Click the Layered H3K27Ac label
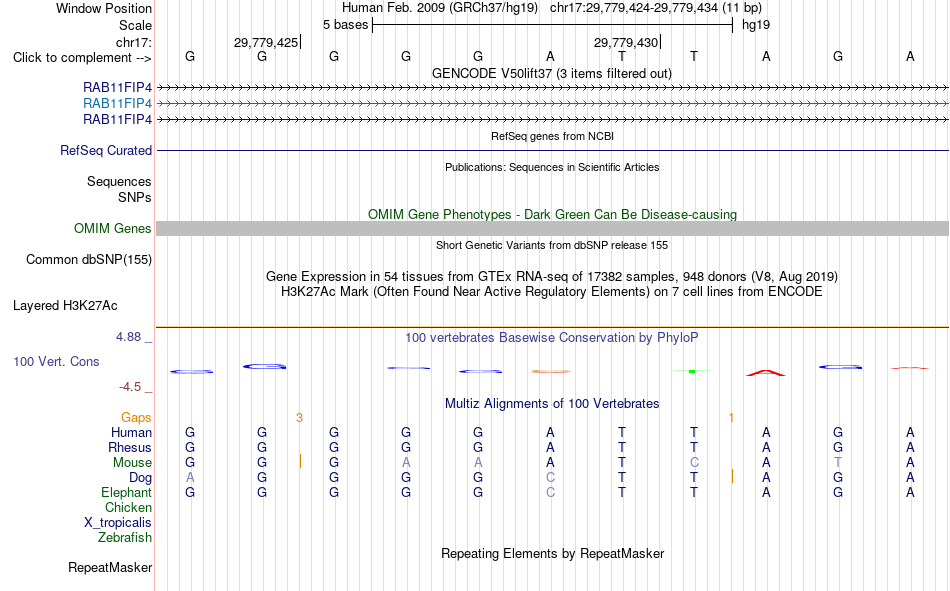950x591 pixels. (65, 306)
